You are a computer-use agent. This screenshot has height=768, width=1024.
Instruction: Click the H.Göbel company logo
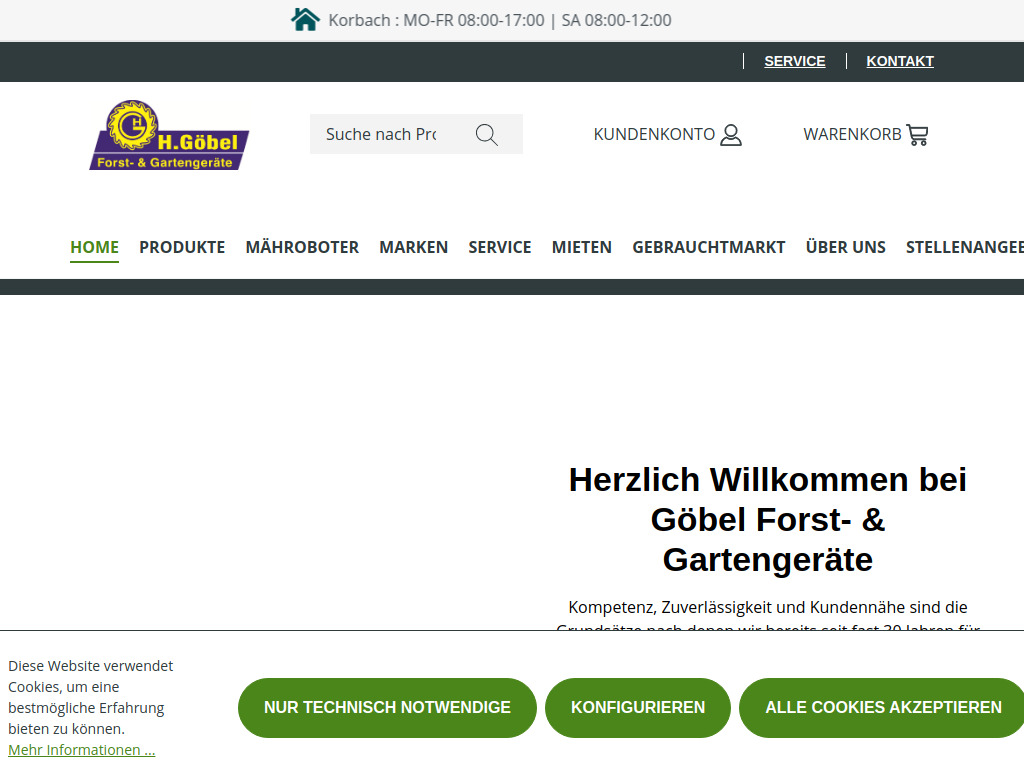pyautogui.click(x=168, y=134)
